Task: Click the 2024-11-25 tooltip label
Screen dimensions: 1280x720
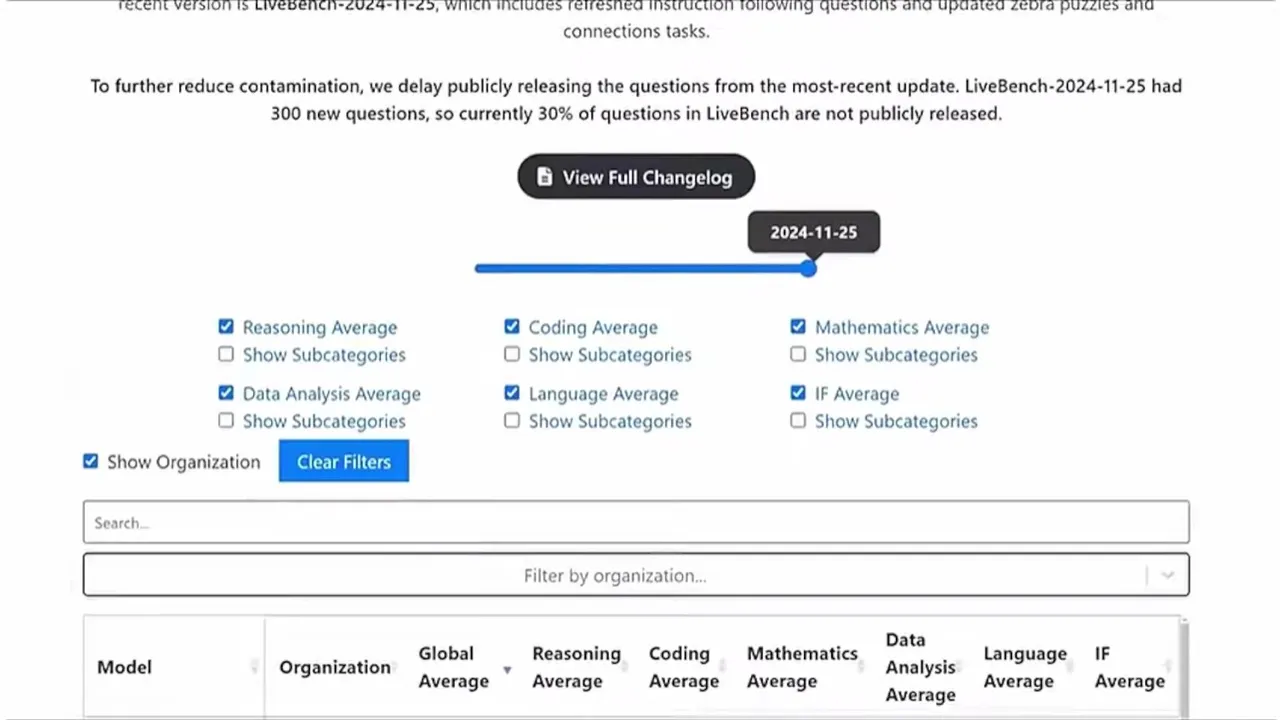Action: click(813, 232)
